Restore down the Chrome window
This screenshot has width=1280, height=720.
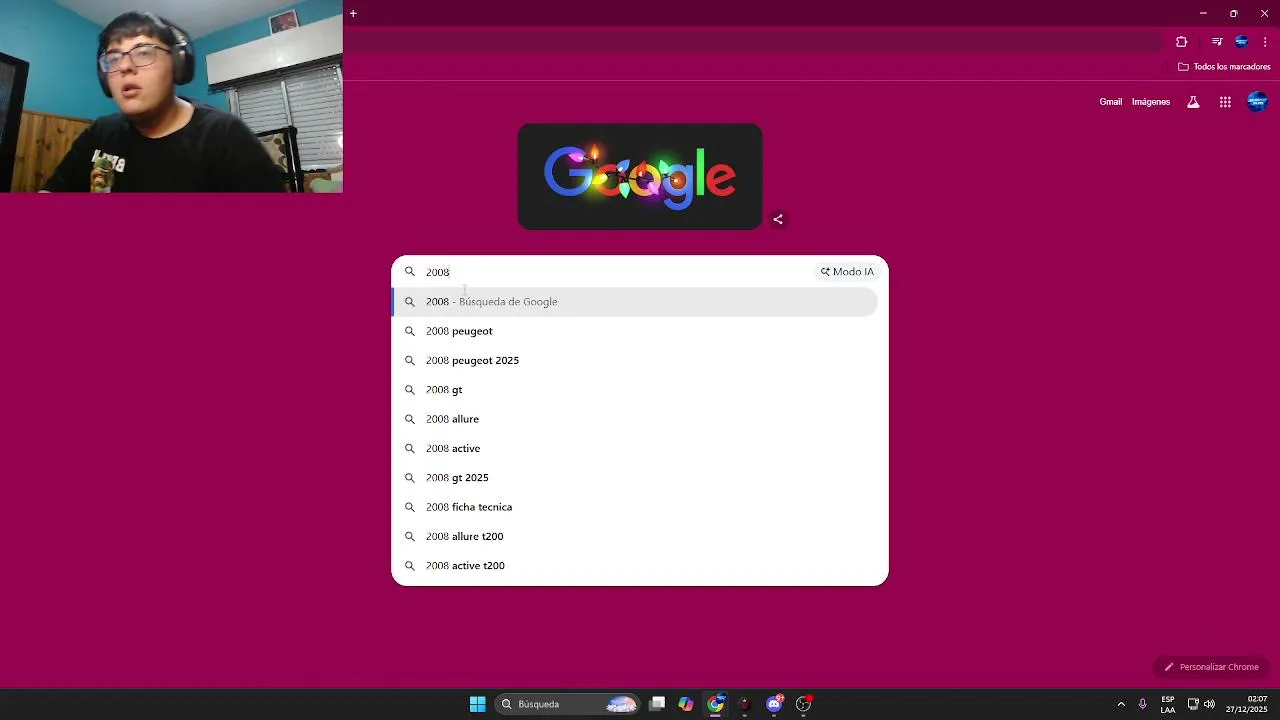coord(1234,13)
